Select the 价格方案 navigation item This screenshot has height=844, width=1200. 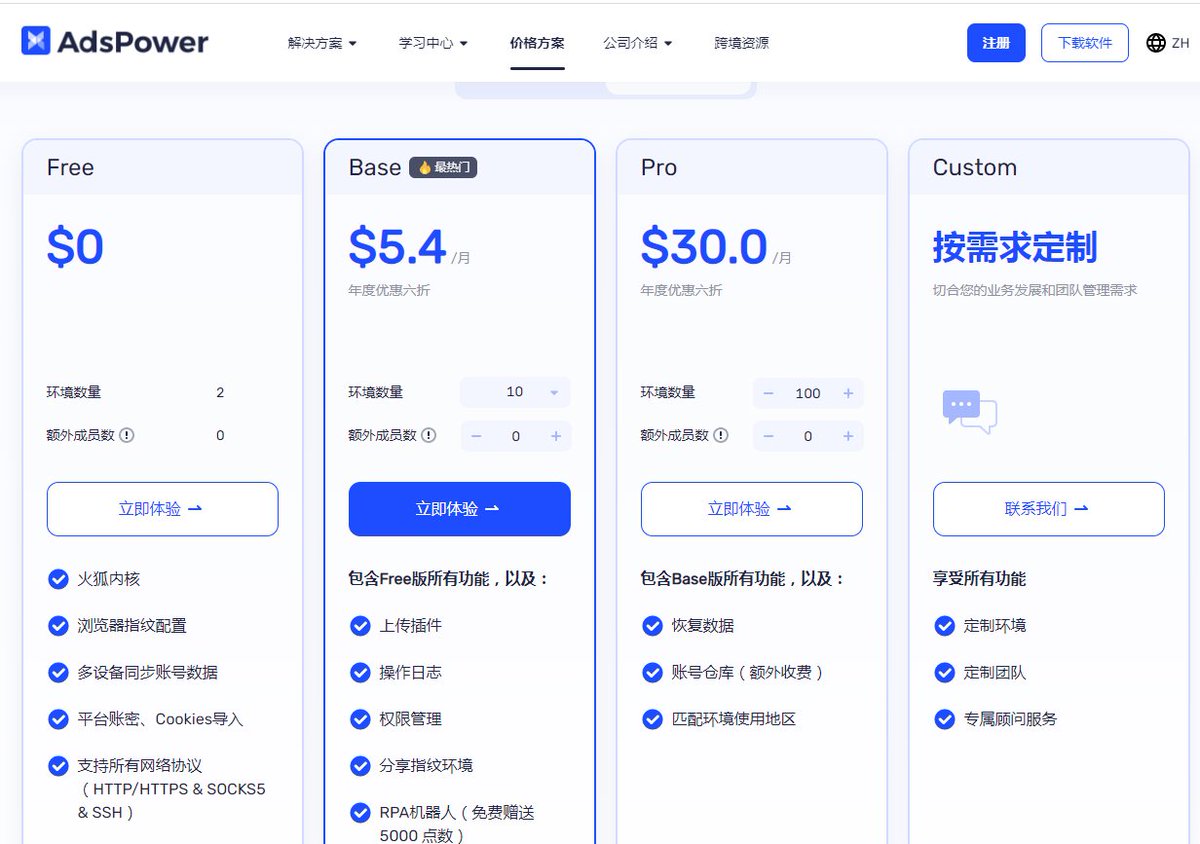click(x=537, y=43)
